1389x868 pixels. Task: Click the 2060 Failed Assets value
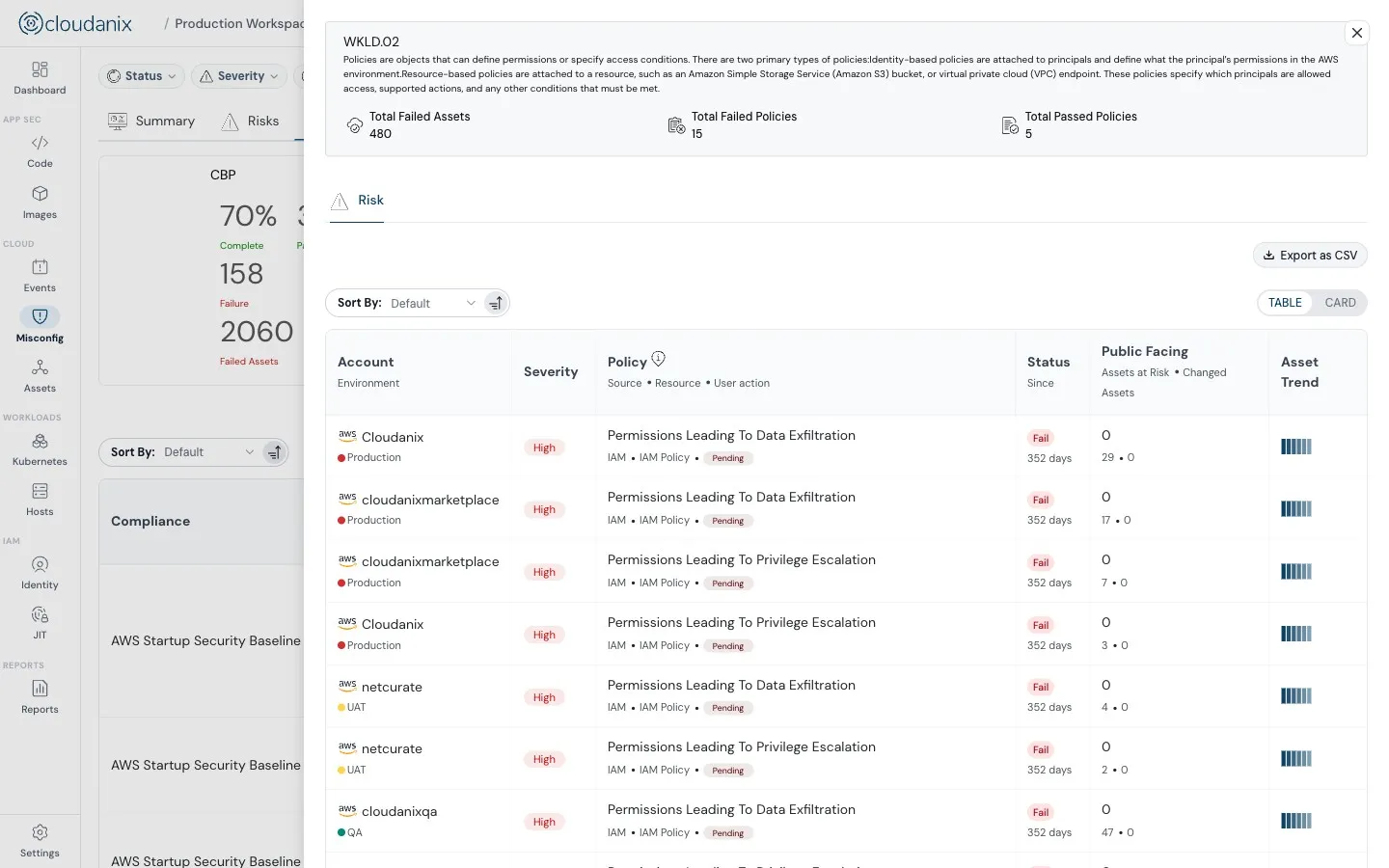pos(257,332)
